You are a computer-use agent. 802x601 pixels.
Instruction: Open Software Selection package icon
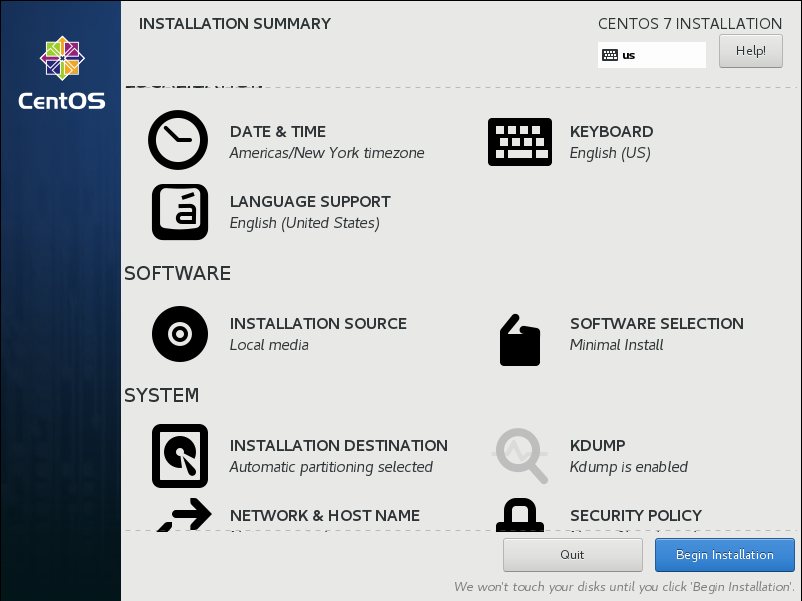pos(520,340)
